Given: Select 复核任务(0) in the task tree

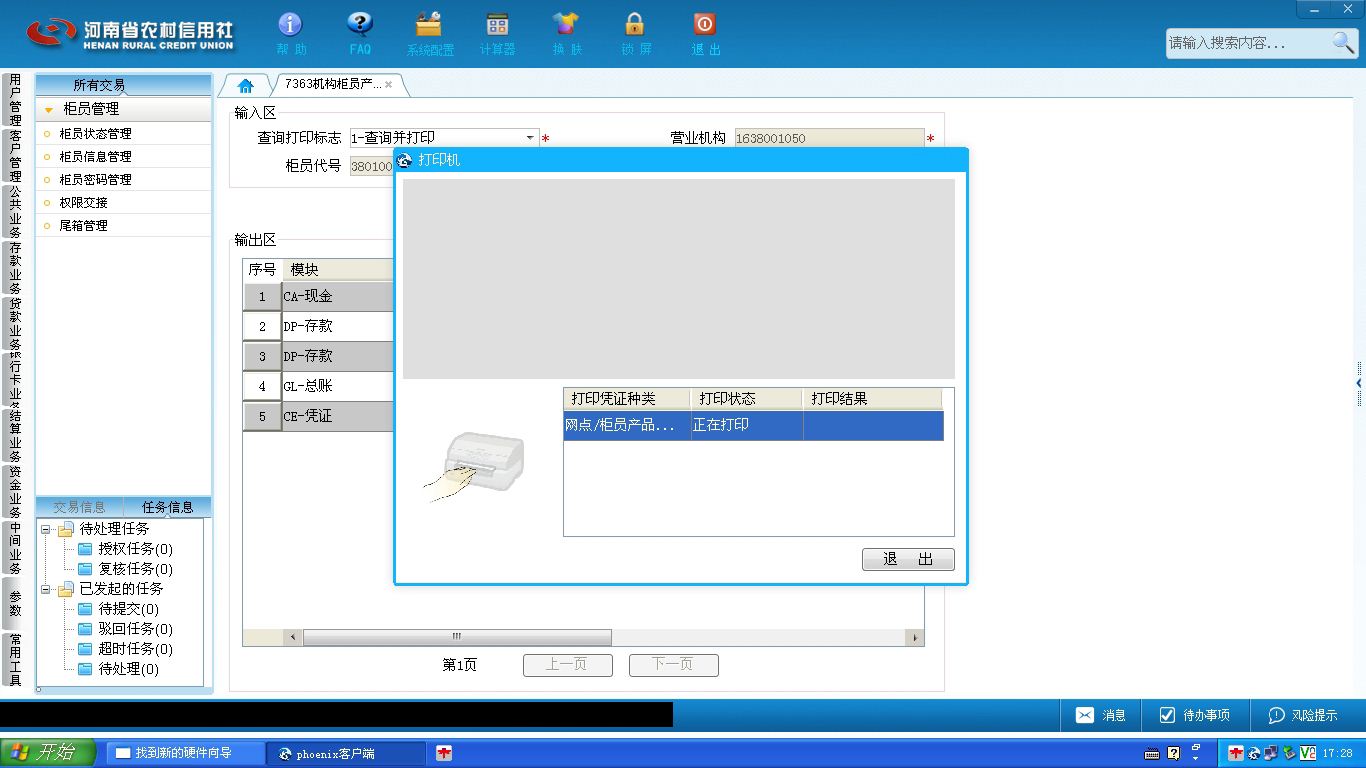Looking at the screenshot, I should (x=135, y=569).
